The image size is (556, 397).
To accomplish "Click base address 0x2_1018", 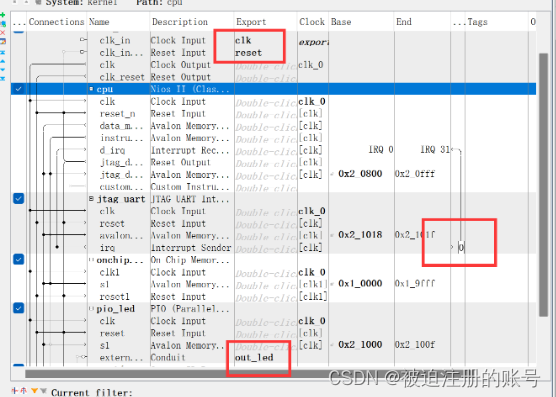I will (360, 235).
